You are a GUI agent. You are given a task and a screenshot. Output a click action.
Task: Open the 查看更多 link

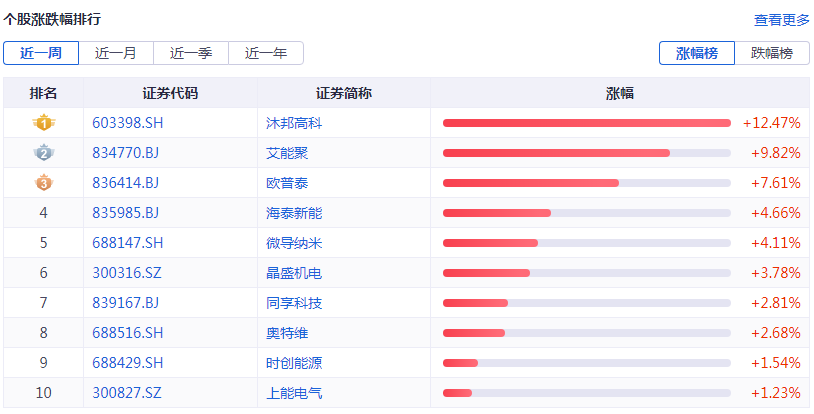(x=781, y=20)
